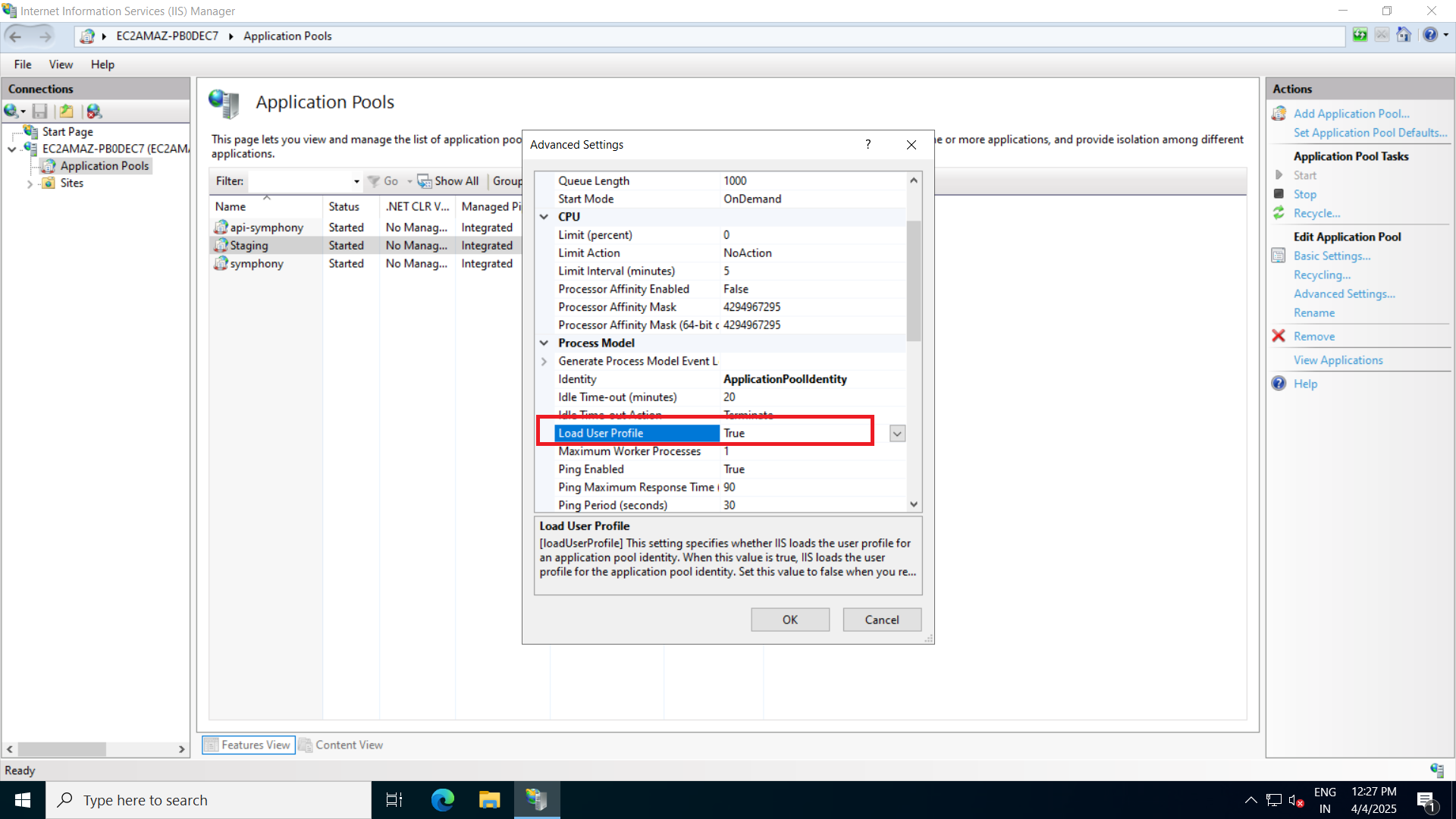
Task: Select the Stop icon under Application Pool Tasks
Action: coord(1279,194)
